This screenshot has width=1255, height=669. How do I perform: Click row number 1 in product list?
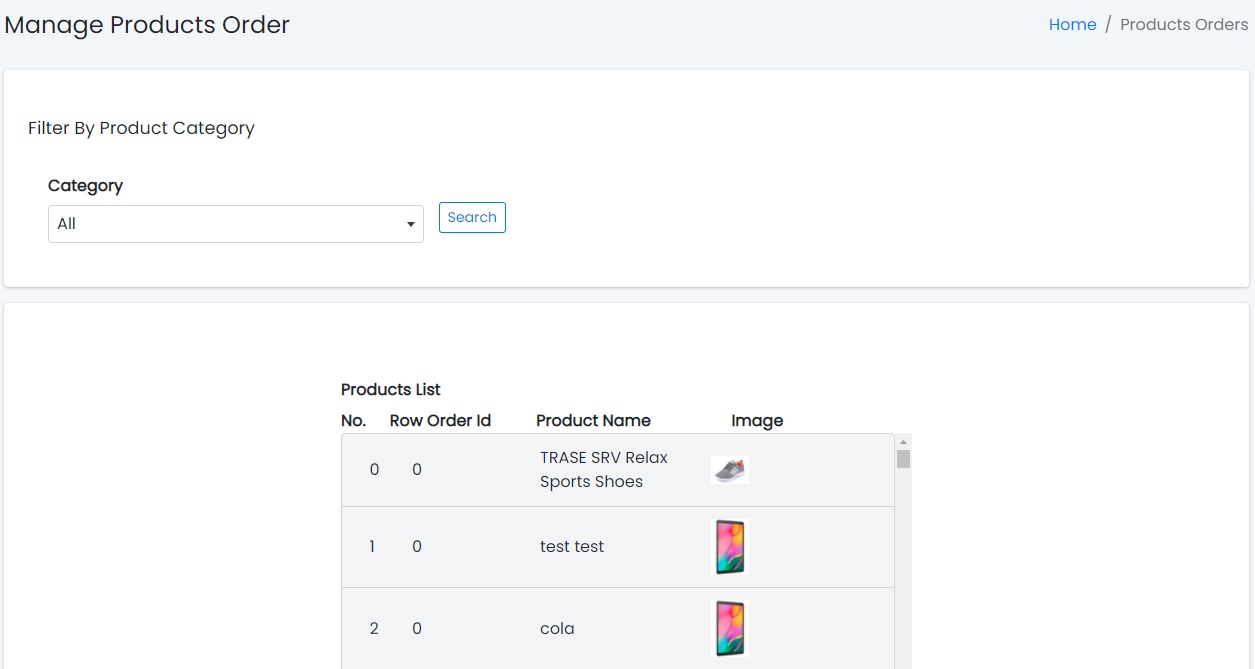coord(372,547)
